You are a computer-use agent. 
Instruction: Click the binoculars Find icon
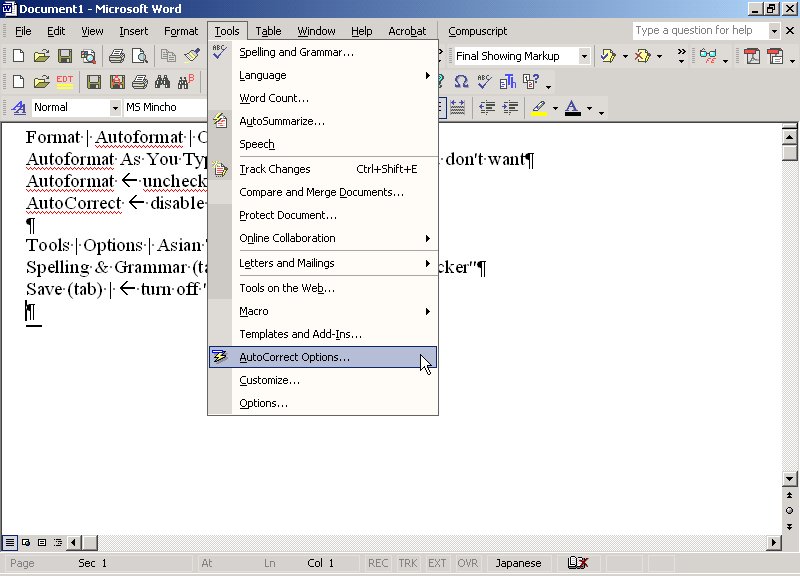pos(165,81)
